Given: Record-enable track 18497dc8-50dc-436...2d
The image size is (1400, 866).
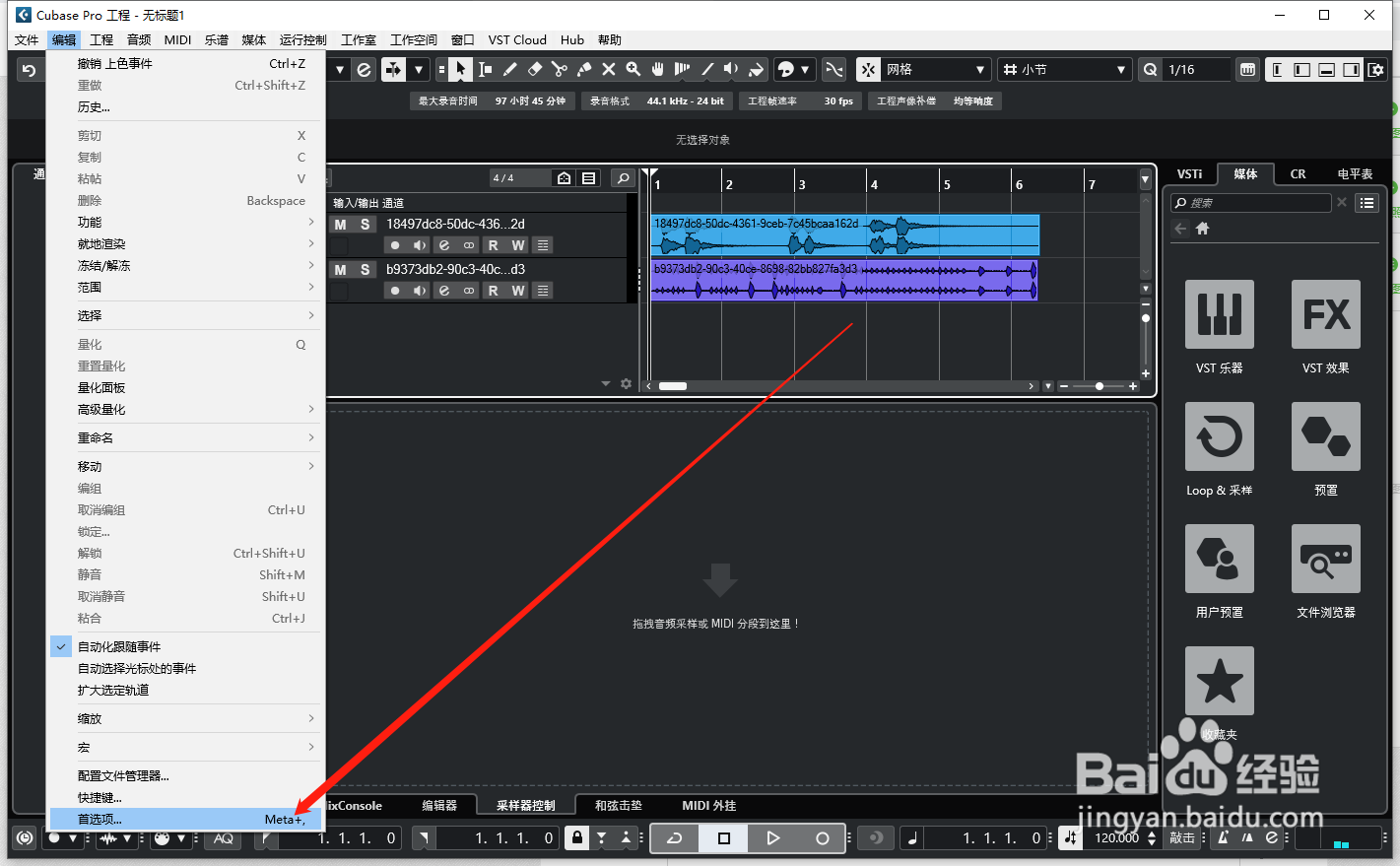Looking at the screenshot, I should pos(395,245).
